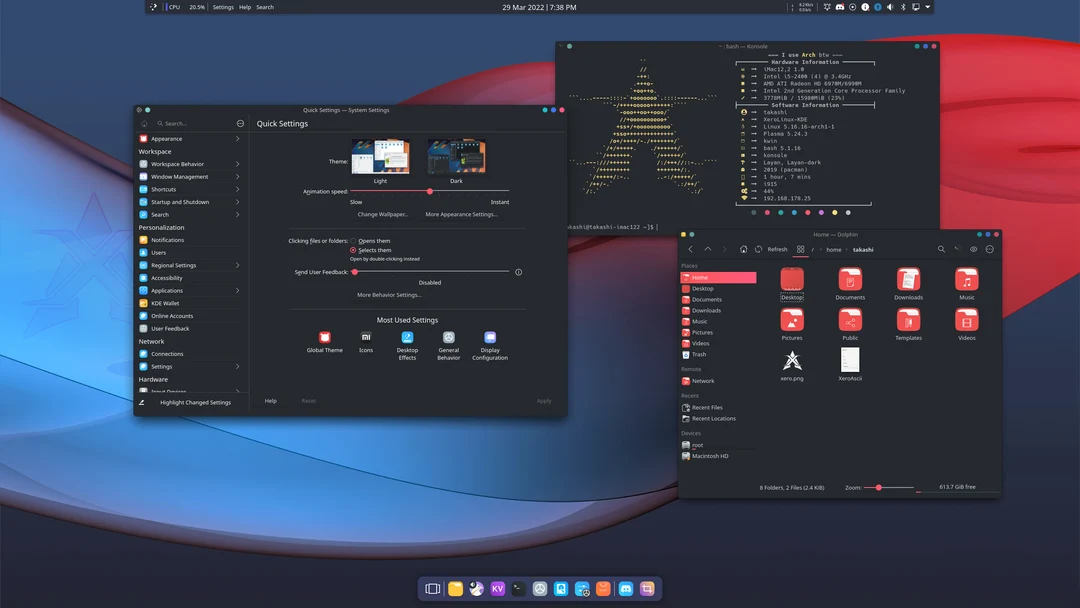The height and width of the screenshot is (608, 1080).
Task: Open the Help menu in the top panel
Action: pos(243,6)
